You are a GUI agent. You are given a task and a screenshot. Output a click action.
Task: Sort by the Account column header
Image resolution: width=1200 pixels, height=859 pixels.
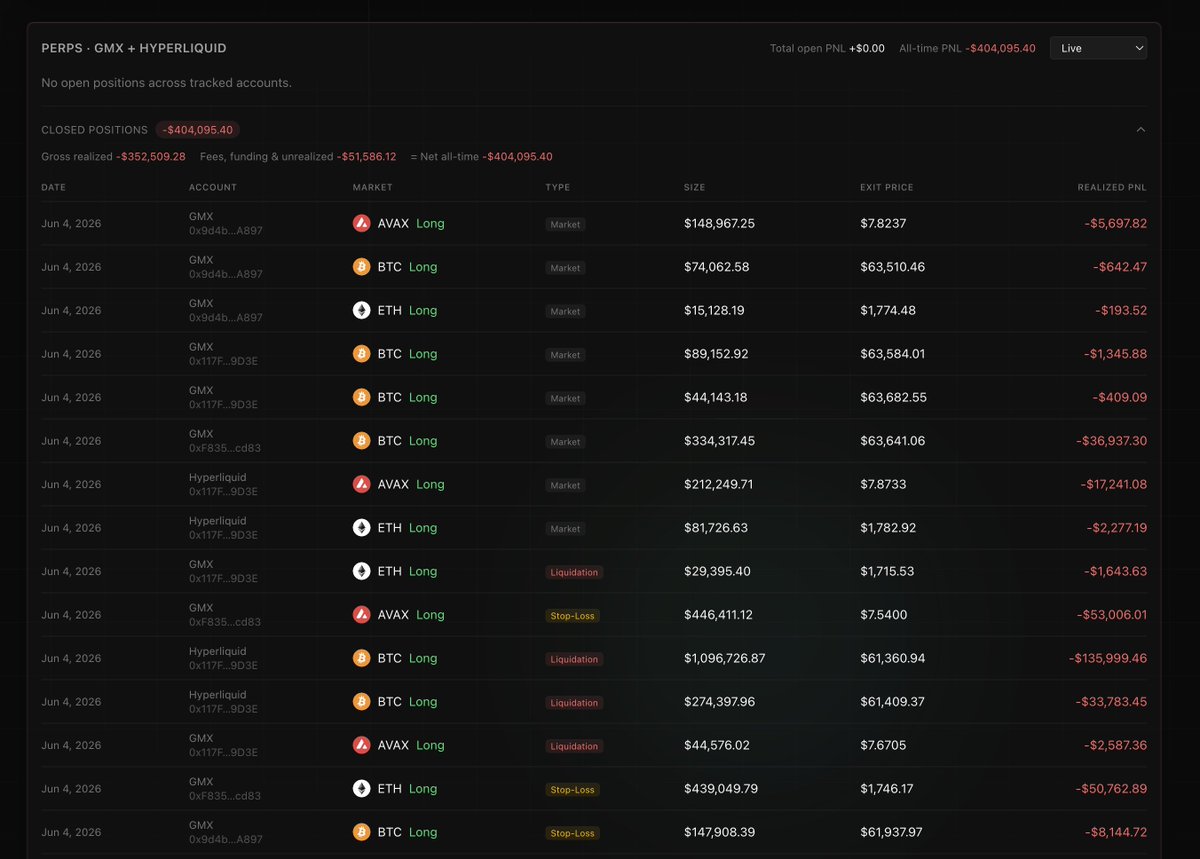(x=213, y=187)
